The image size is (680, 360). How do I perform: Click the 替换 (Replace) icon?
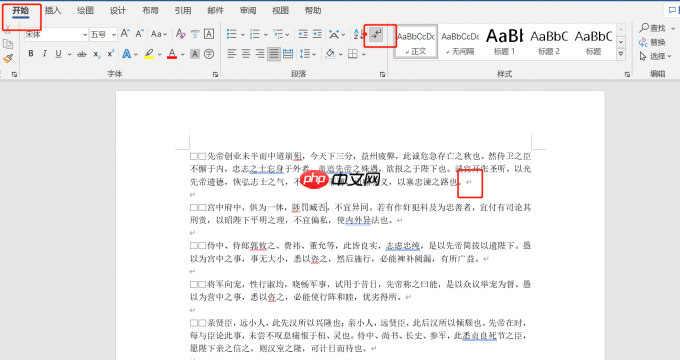(652, 42)
